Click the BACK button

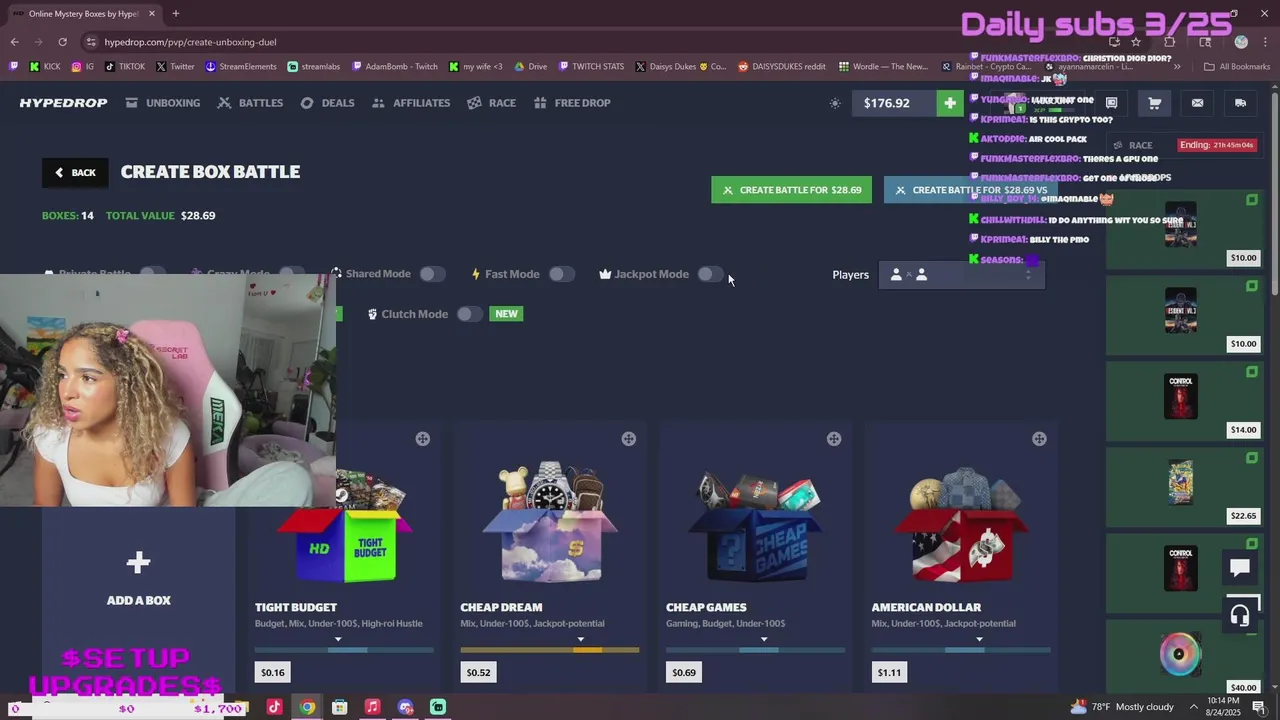tap(75, 172)
